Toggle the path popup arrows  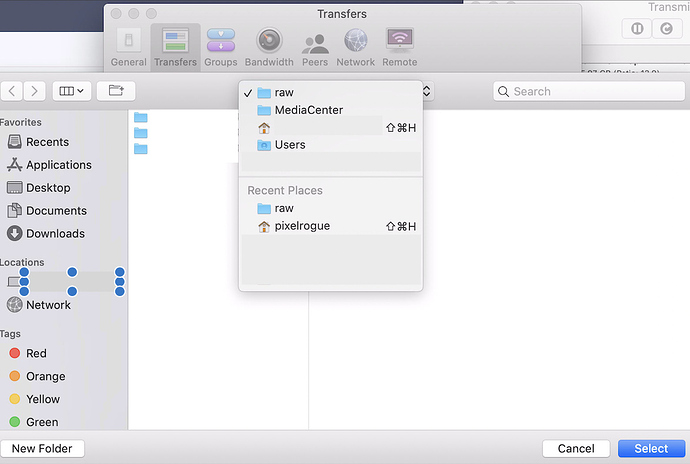(x=427, y=91)
